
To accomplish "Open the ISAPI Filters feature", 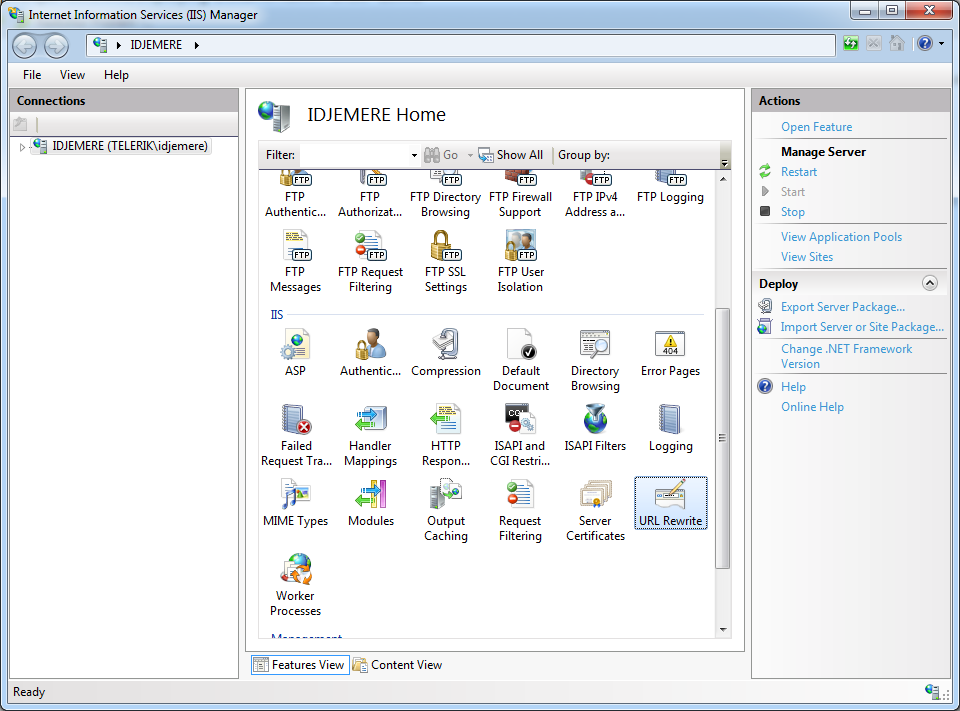I will pos(595,428).
